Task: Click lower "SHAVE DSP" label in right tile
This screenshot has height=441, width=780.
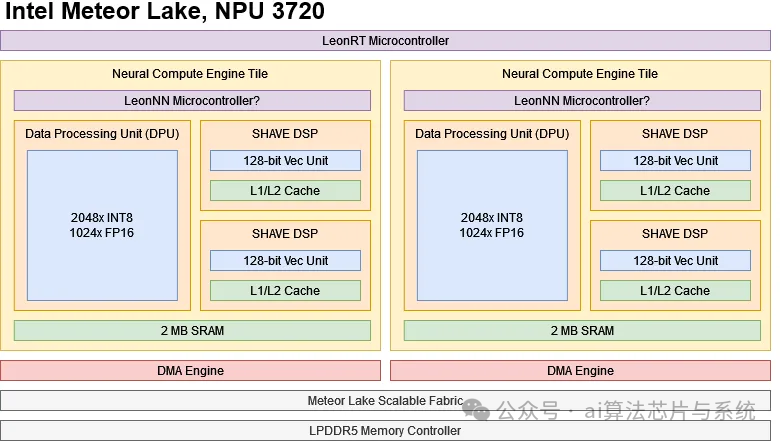Action: 675,234
